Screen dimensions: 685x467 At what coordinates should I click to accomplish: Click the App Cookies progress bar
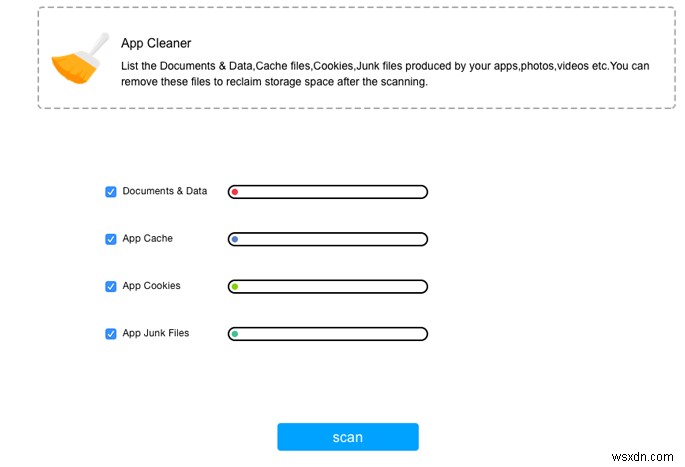(x=328, y=287)
